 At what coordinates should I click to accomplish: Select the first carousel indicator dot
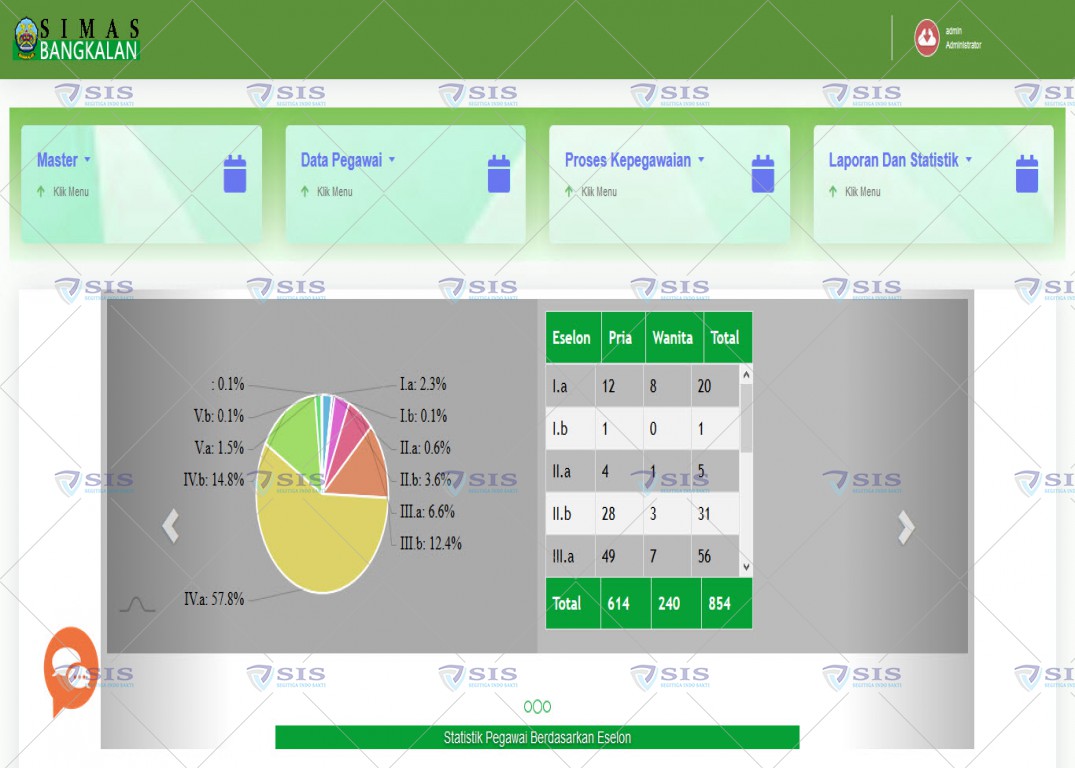[528, 706]
